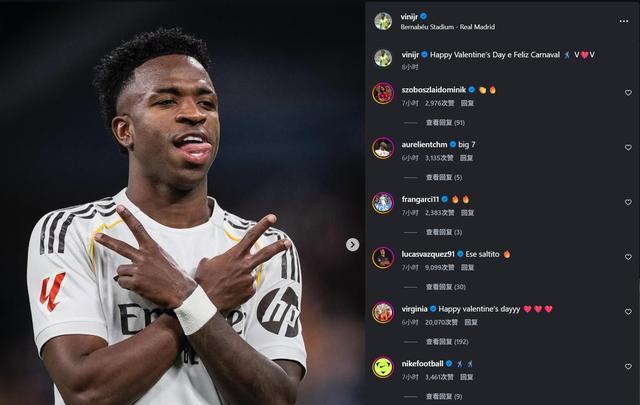Like szoboszlaidominik's comment with heart
640x405 pixels.
[x=628, y=93]
